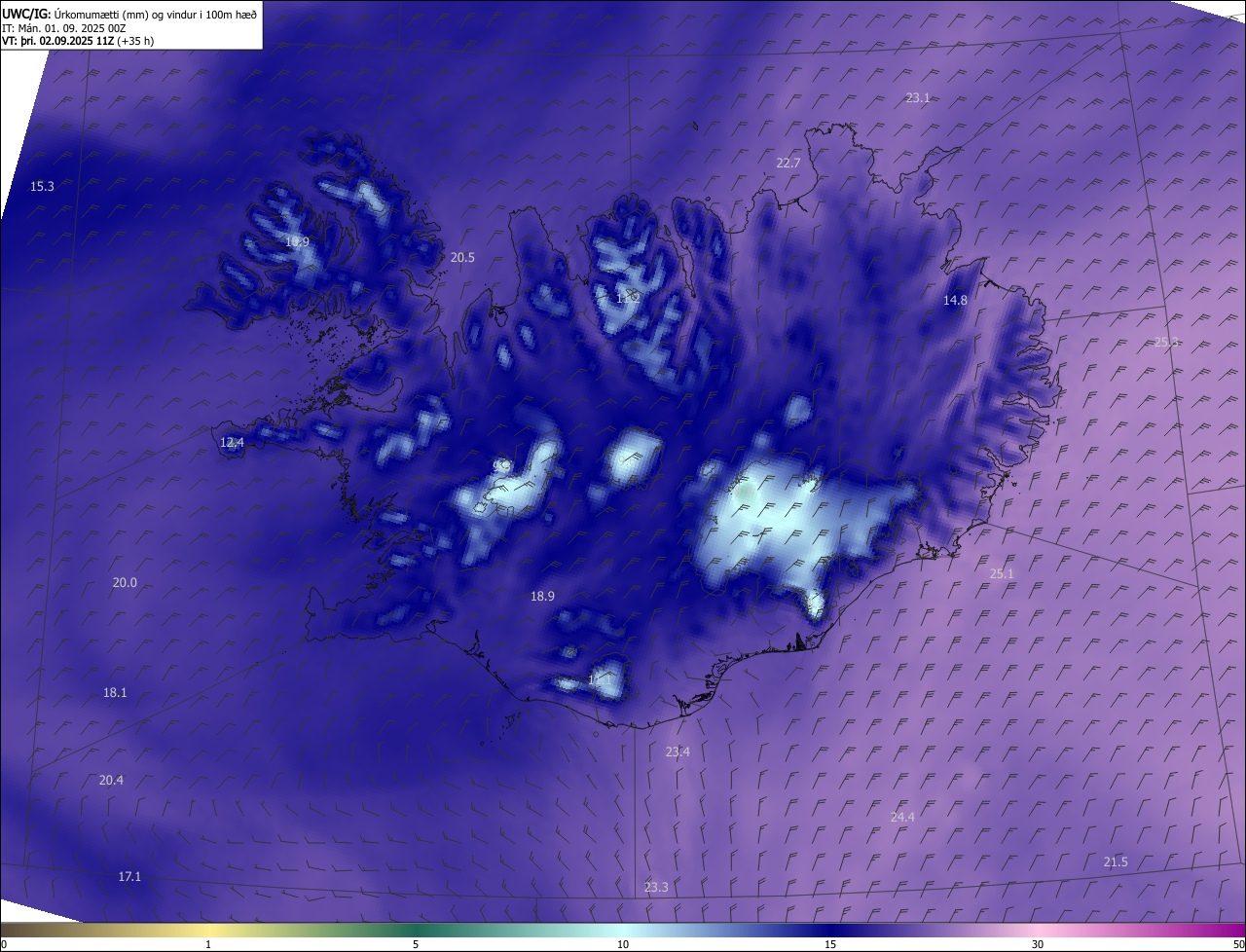
Task: Click the colorbar tick label 5
Action: pos(416,944)
